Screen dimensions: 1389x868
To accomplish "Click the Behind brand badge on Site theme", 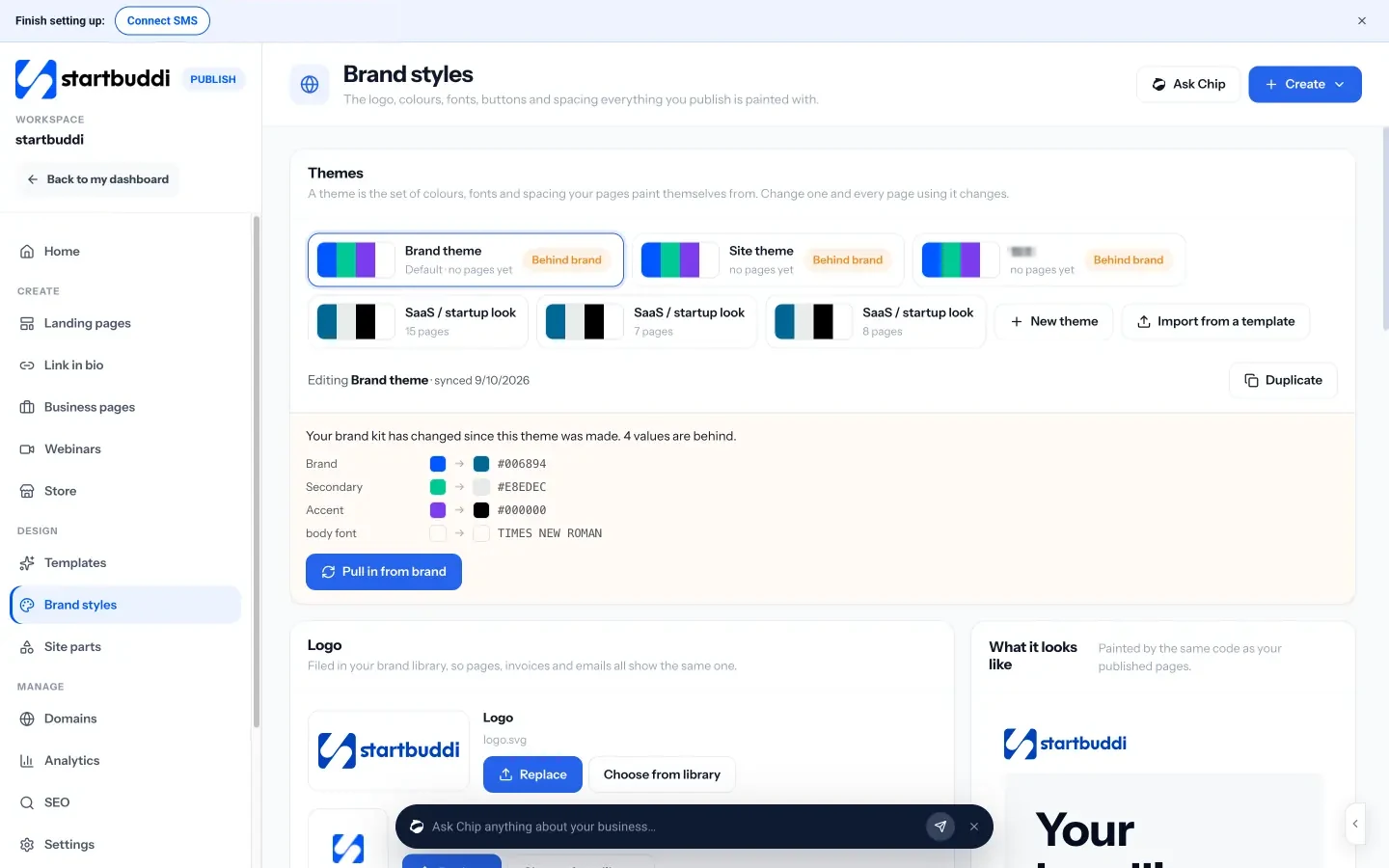I will click(x=848, y=259).
